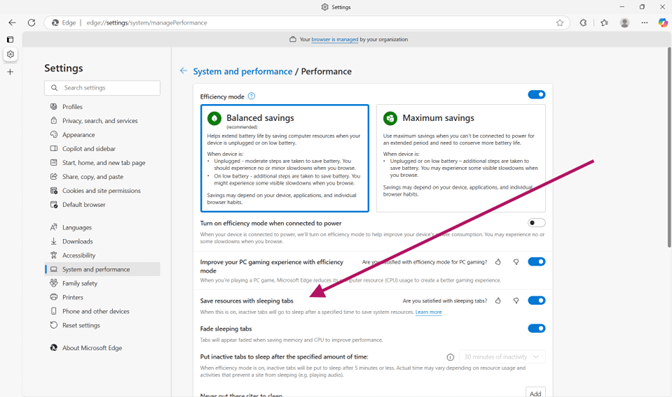Reload the page with refresh icon
This screenshot has height=397, width=672.
pos(31,23)
